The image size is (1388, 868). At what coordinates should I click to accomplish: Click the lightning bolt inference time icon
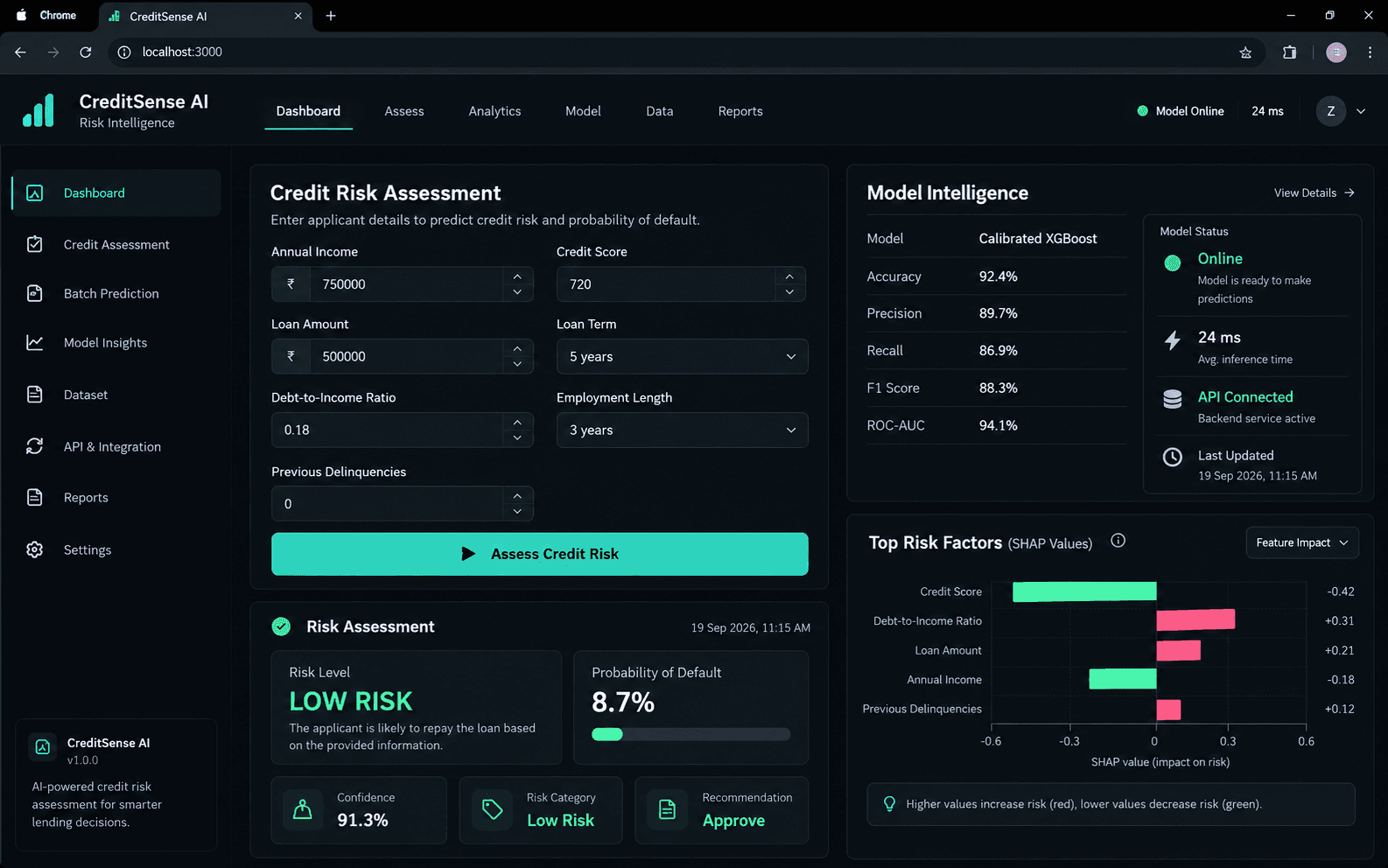tap(1173, 340)
